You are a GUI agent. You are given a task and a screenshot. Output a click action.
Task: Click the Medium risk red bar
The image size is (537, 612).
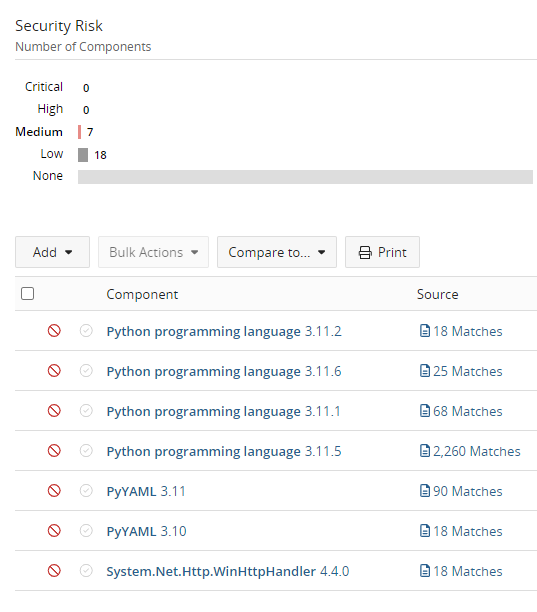(x=79, y=132)
